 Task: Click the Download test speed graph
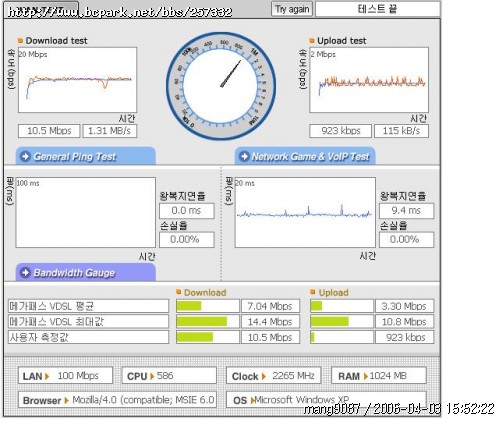[x=77, y=80]
